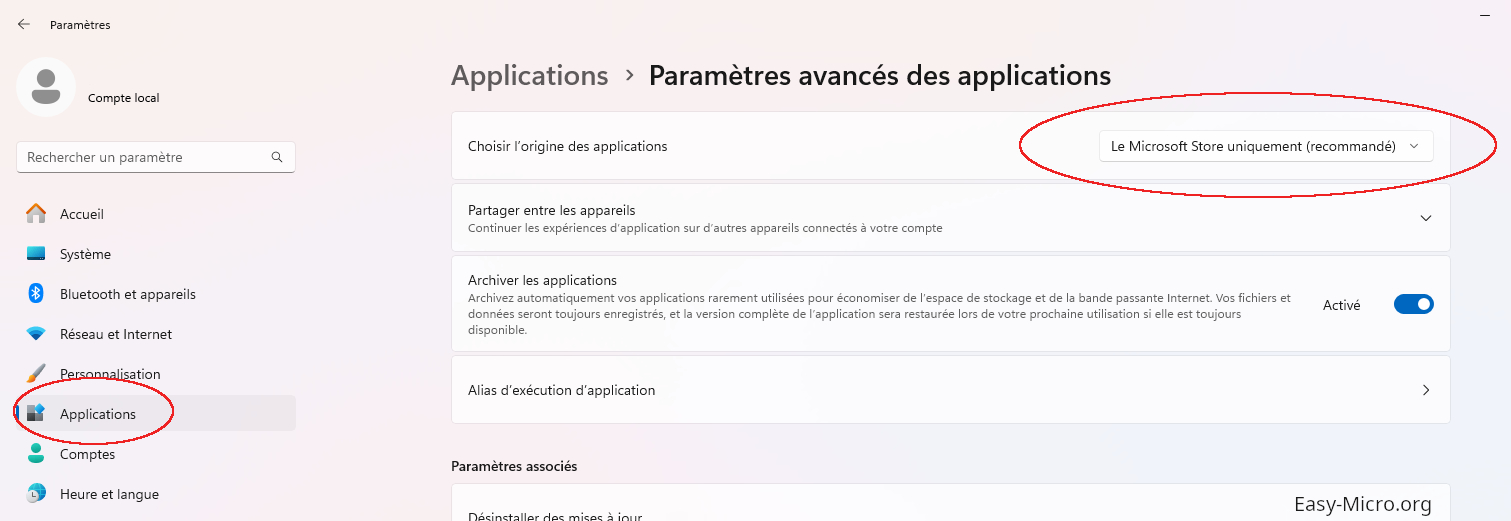This screenshot has height=521, width=1511.
Task: Click the Applications breadcrumb link
Action: [530, 75]
